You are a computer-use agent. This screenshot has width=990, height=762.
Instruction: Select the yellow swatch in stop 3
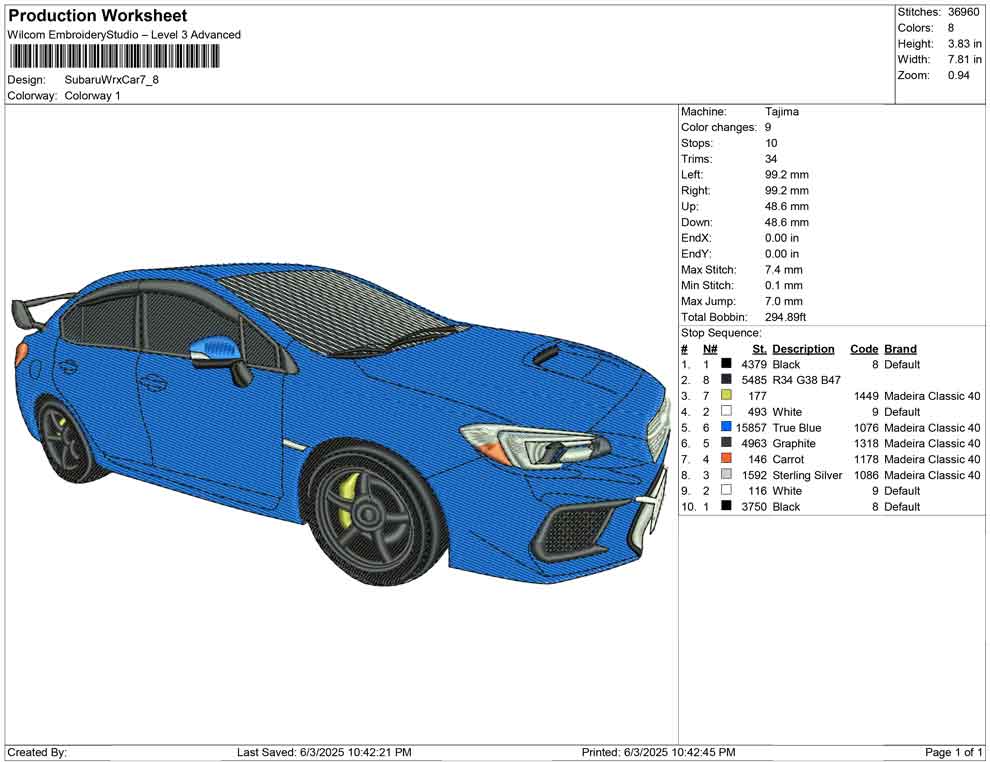click(x=726, y=396)
